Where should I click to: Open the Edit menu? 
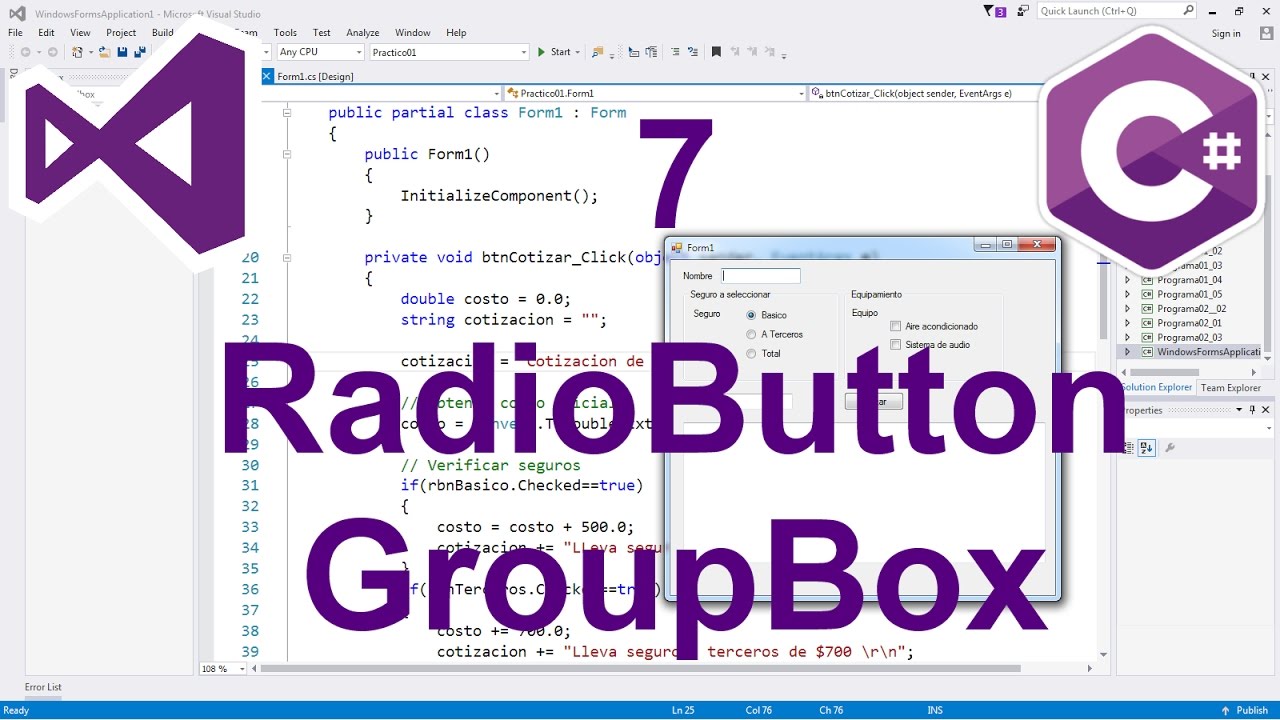coord(46,33)
